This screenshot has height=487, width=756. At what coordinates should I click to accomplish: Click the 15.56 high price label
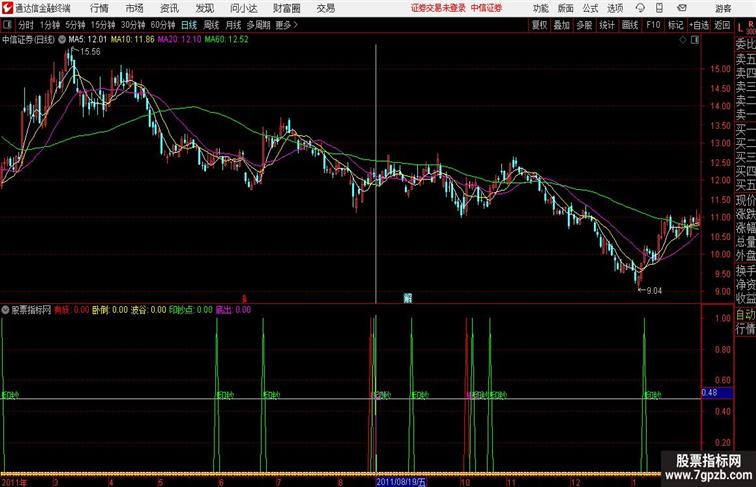(90, 52)
